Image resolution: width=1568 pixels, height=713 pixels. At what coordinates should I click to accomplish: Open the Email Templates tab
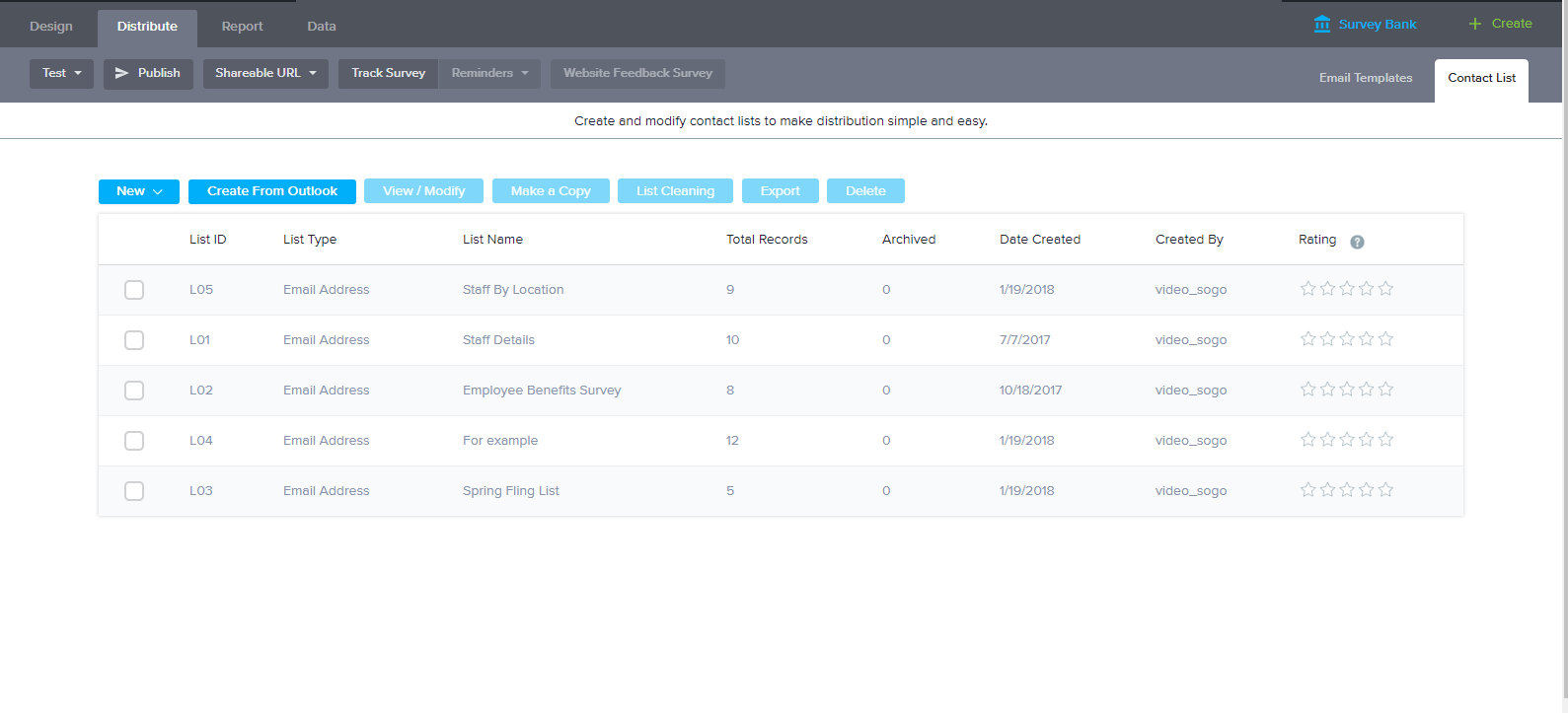[1366, 78]
